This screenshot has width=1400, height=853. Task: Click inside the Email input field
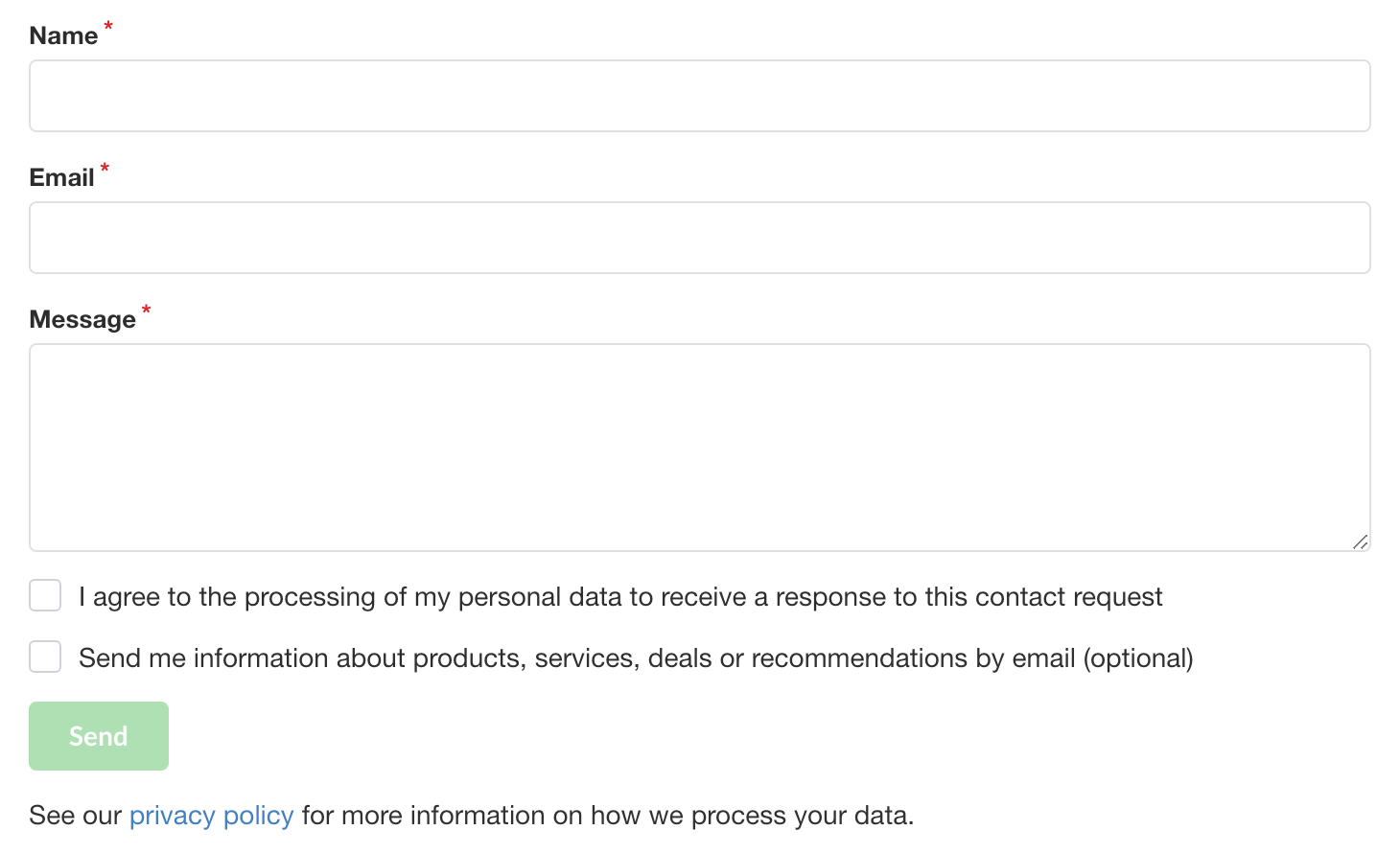tap(698, 237)
